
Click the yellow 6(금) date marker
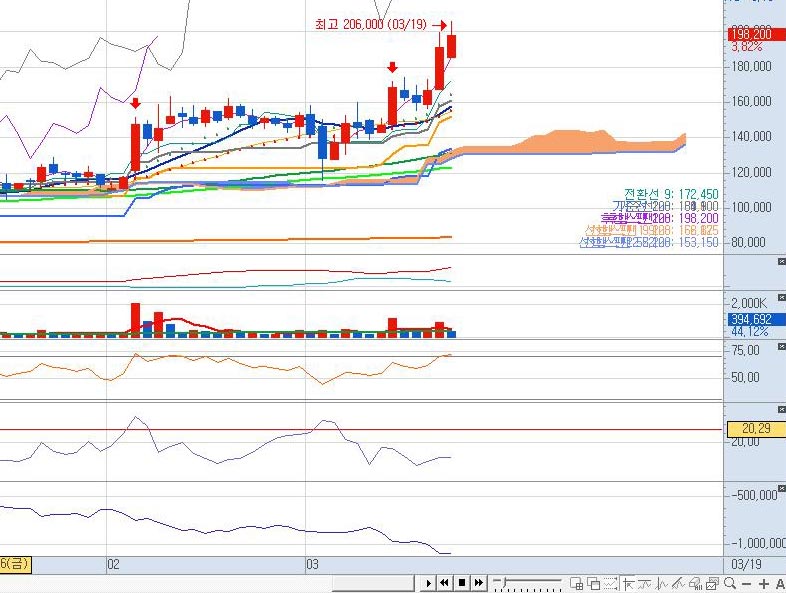(x=16, y=564)
